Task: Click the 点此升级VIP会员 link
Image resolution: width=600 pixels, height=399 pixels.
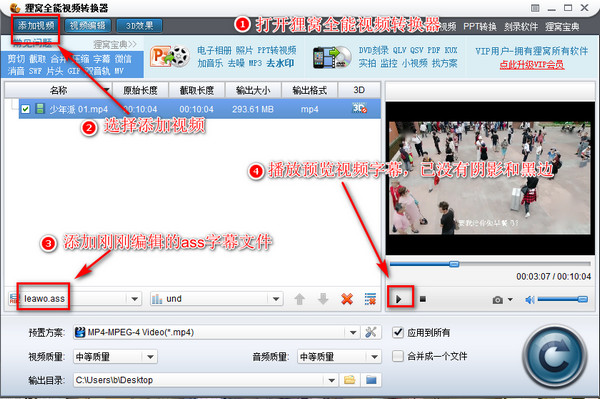Action: pyautogui.click(x=532, y=65)
